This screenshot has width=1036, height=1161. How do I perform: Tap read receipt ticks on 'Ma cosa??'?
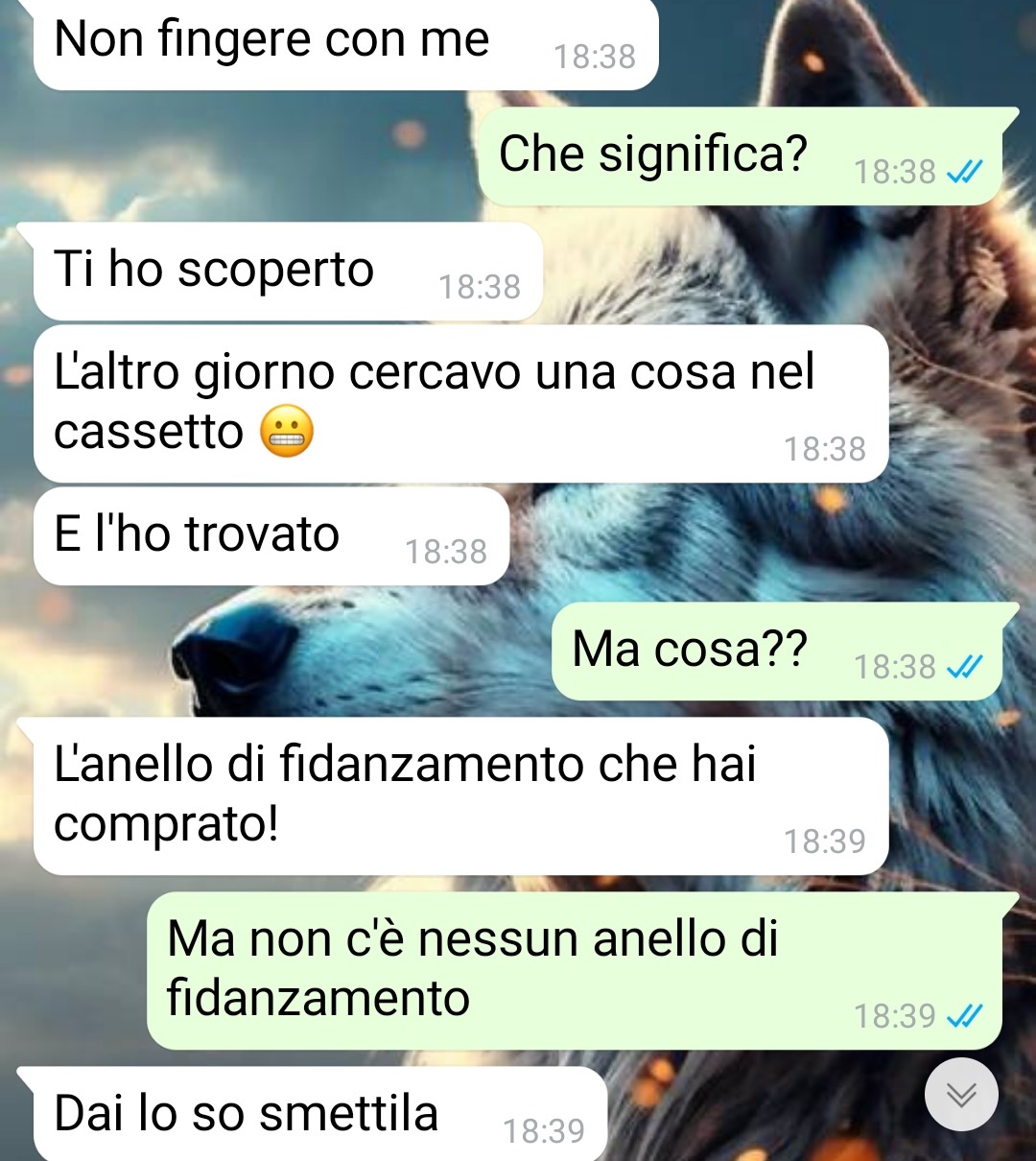[x=964, y=667]
